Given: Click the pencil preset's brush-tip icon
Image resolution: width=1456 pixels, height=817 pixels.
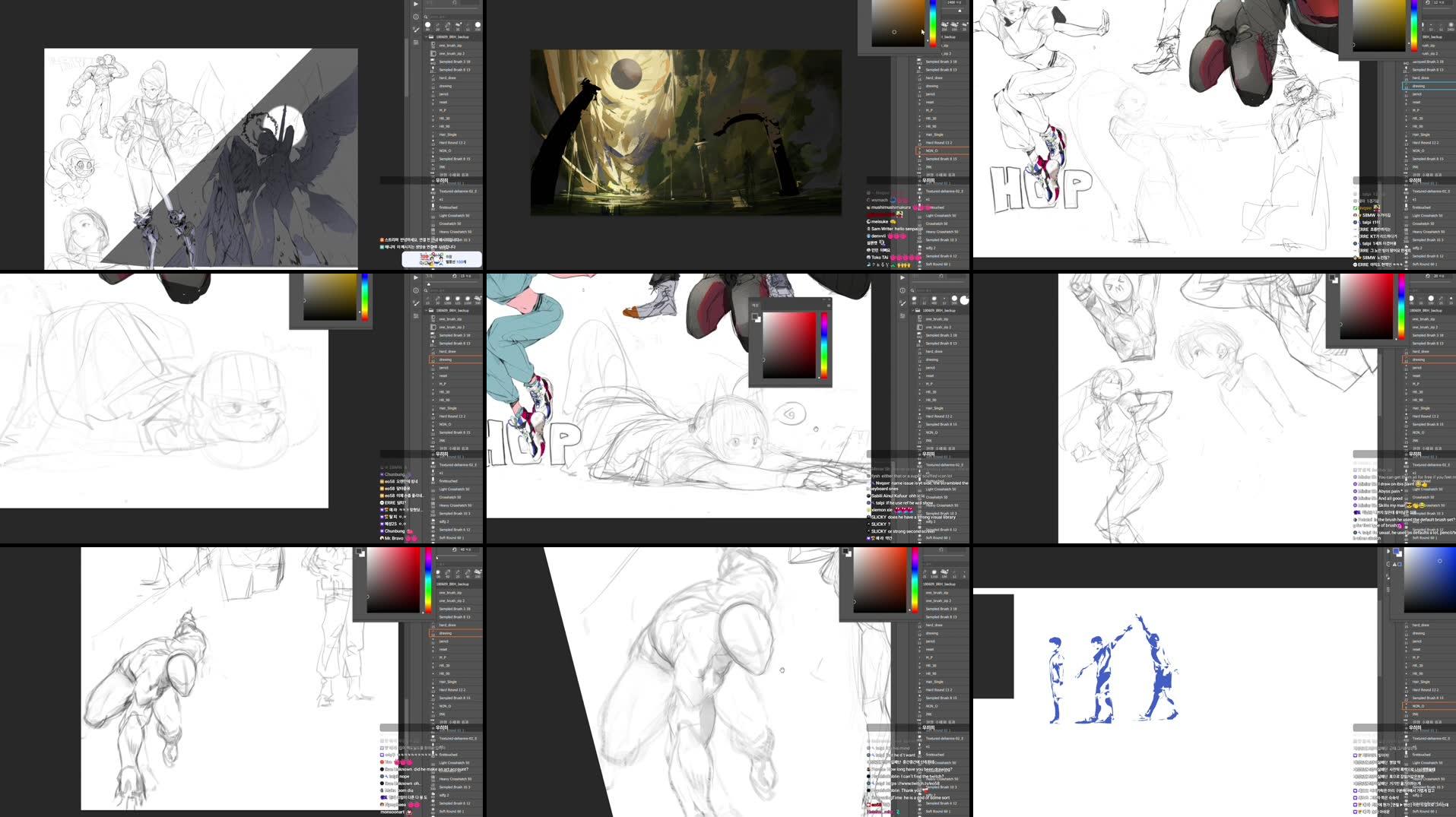Looking at the screenshot, I should point(433,94).
